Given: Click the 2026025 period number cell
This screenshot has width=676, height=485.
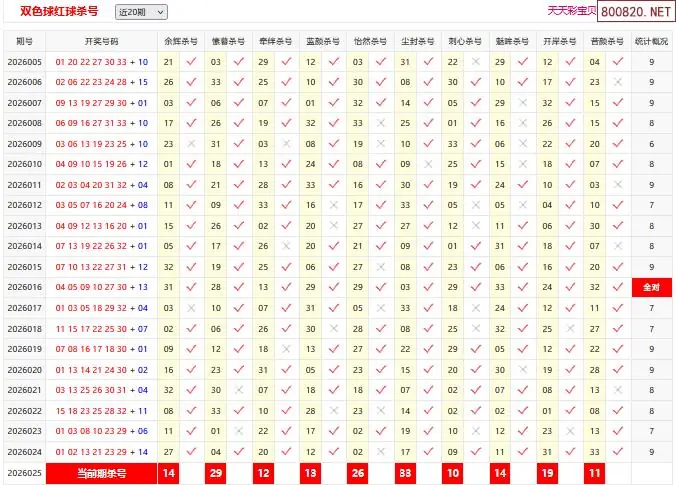Looking at the screenshot, I should (x=24, y=472).
